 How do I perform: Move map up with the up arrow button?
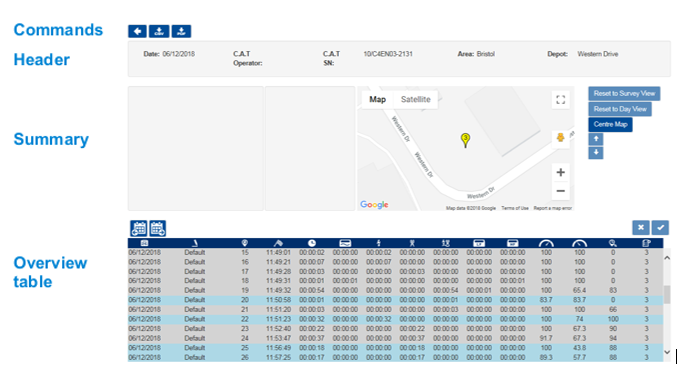(x=596, y=139)
